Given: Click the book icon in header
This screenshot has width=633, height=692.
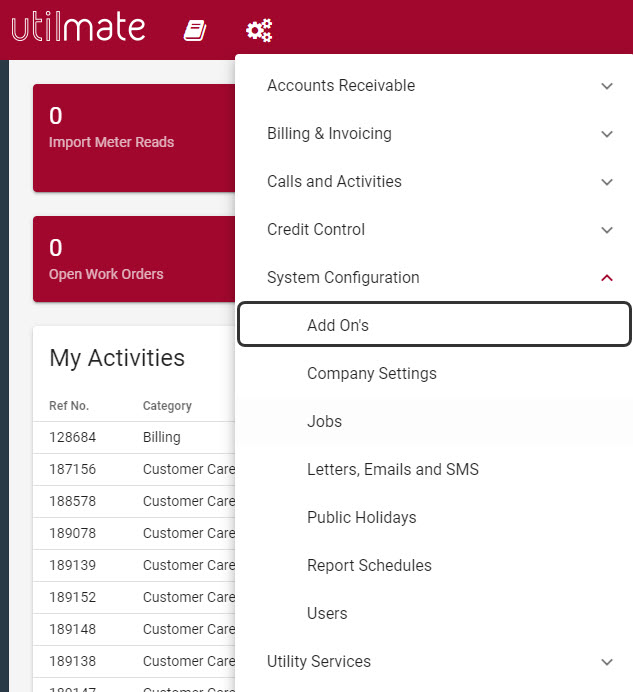Looking at the screenshot, I should [195, 31].
